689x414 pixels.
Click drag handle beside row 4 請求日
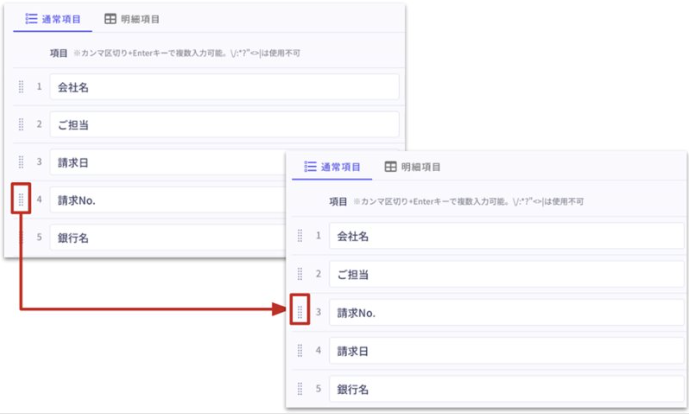pos(299,351)
